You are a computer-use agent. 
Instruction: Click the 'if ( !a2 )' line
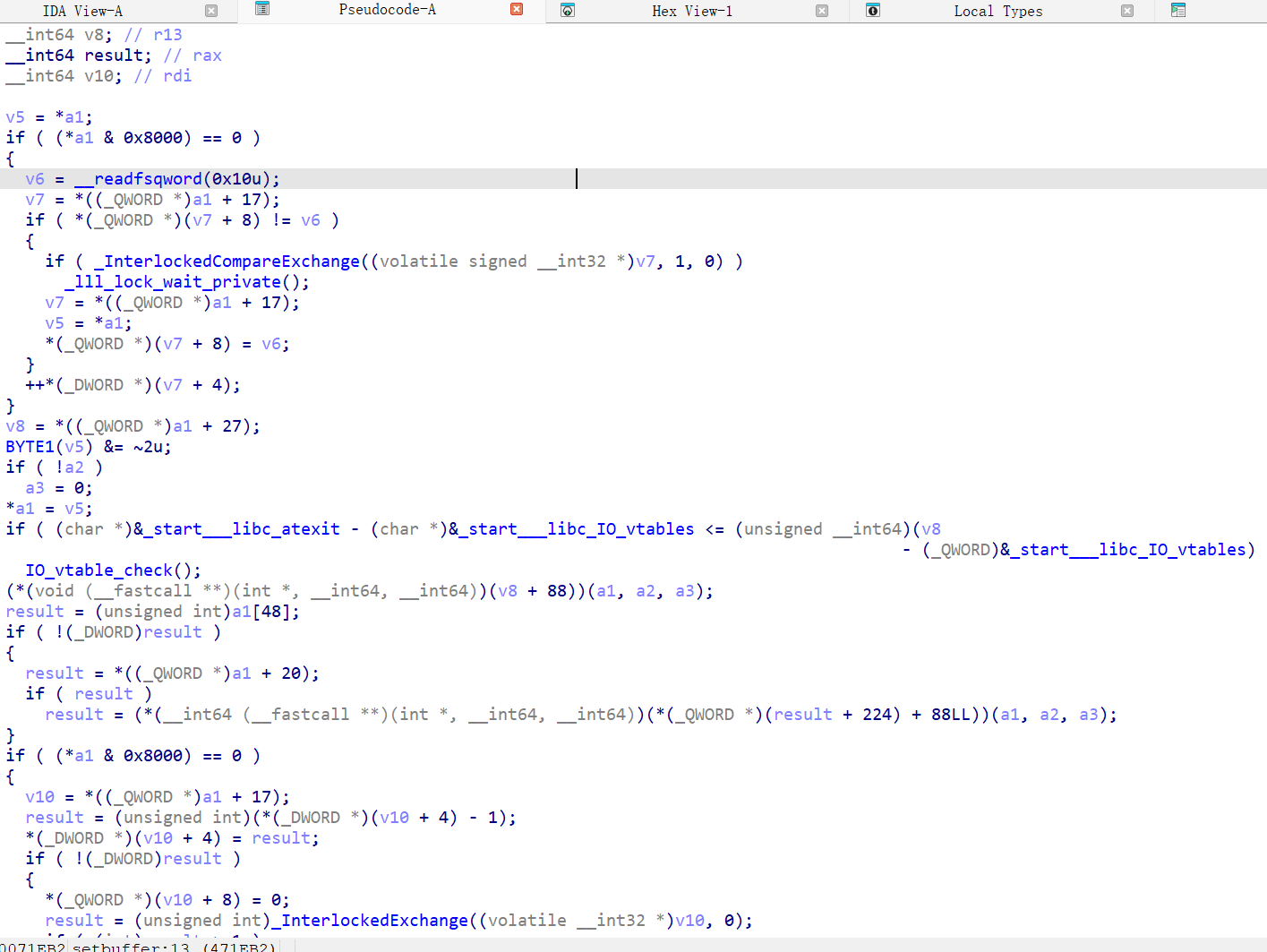(55, 467)
